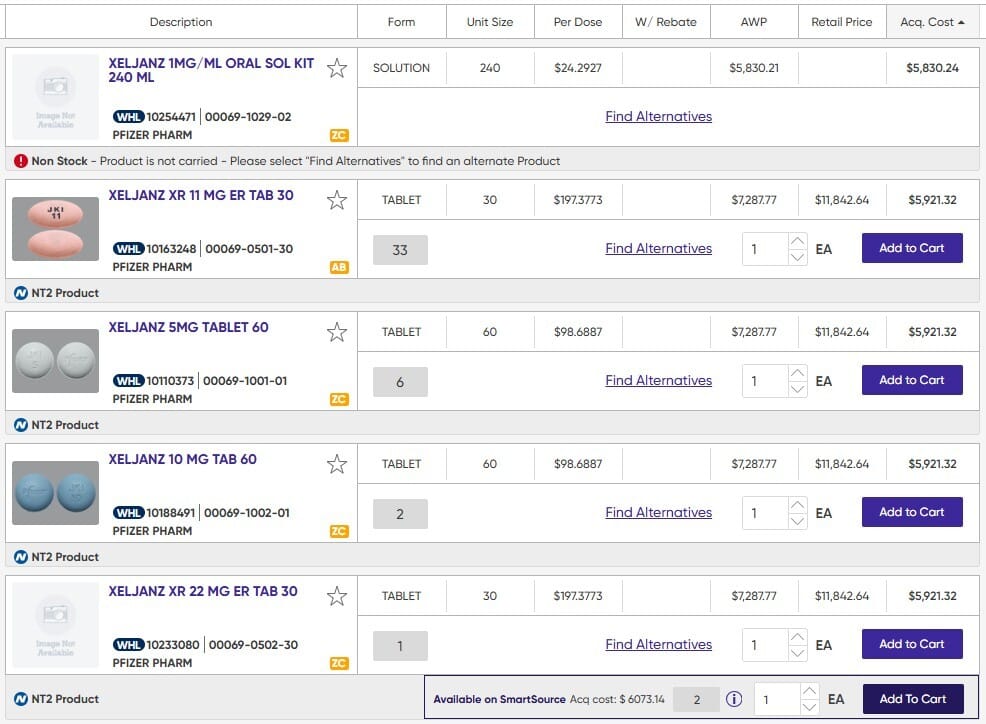Sort by AWP column header
The image size is (986, 724).
754,22
